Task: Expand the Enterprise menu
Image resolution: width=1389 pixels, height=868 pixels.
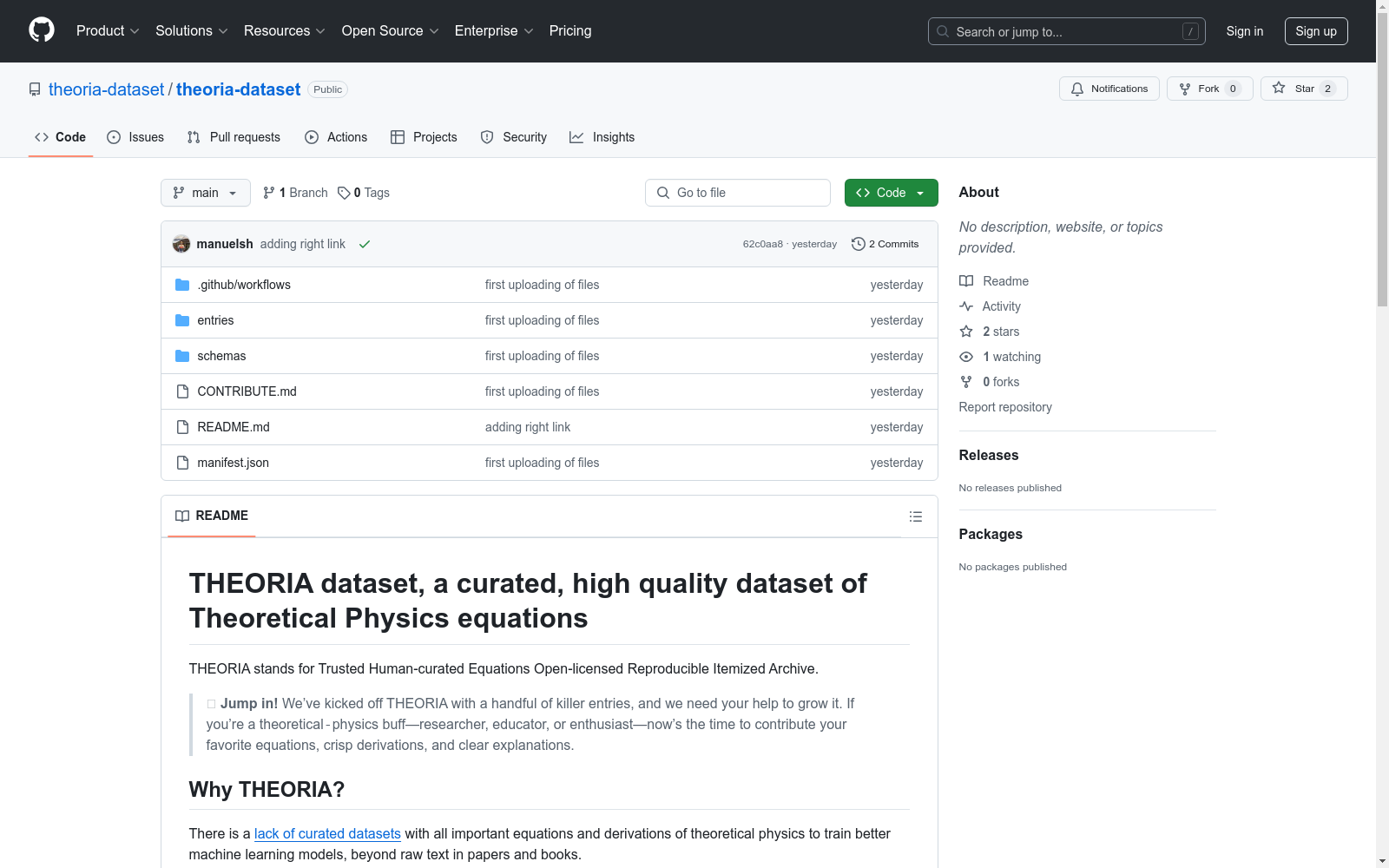Action: click(494, 31)
